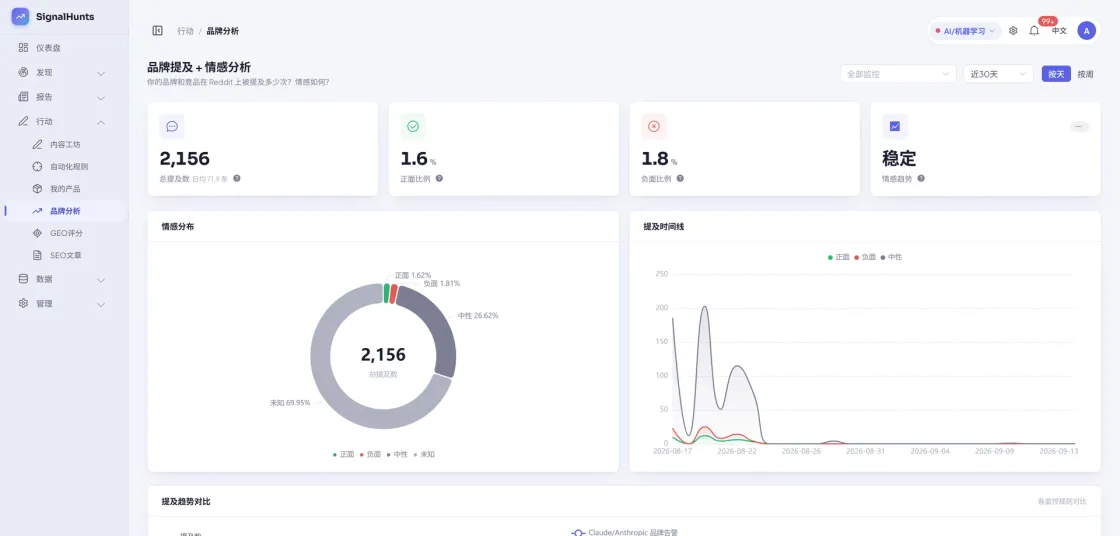
Task: Open the AI/机器学习 workspace dropdown
Action: (965, 31)
